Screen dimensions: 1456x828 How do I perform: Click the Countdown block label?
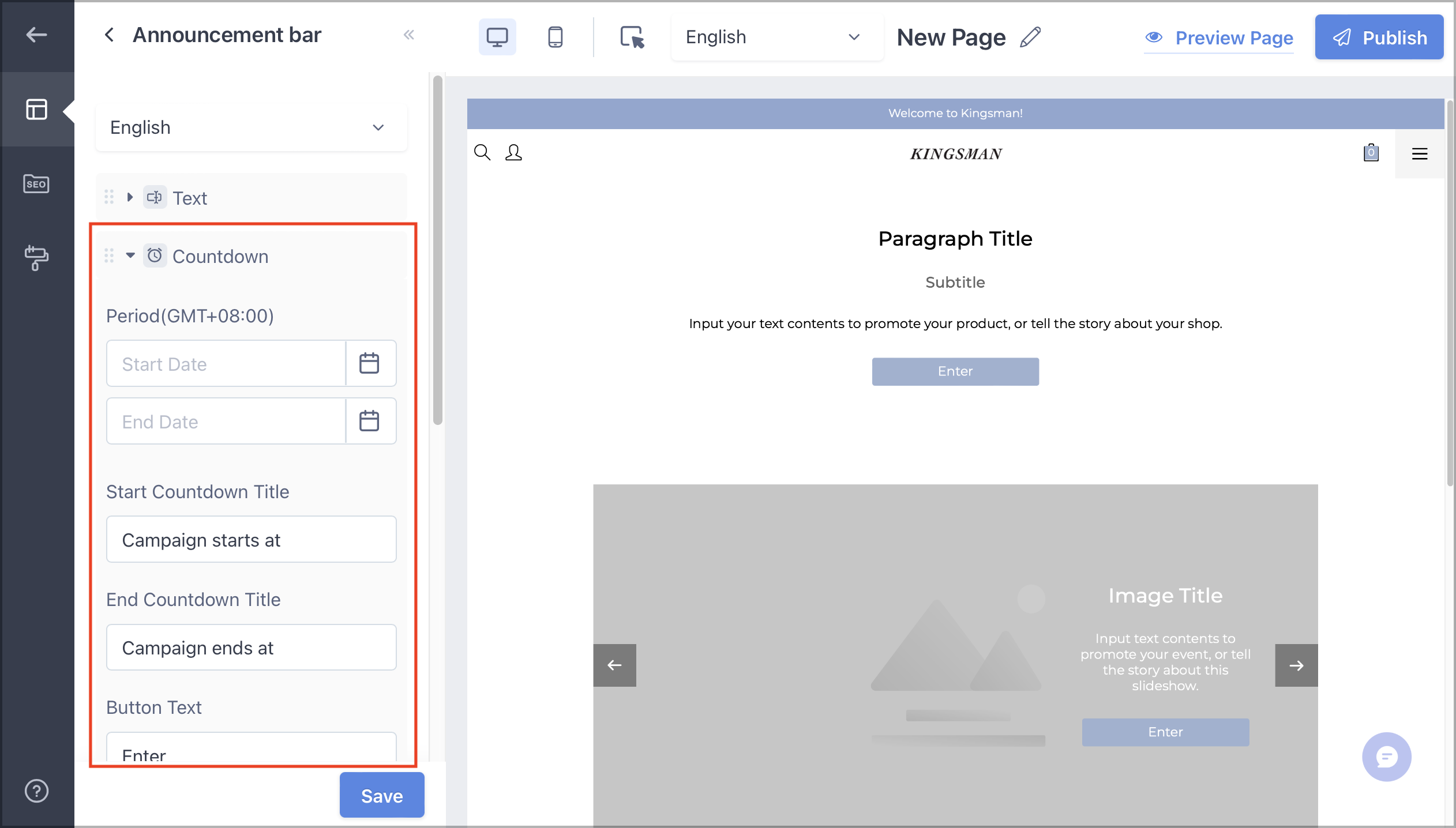click(220, 256)
